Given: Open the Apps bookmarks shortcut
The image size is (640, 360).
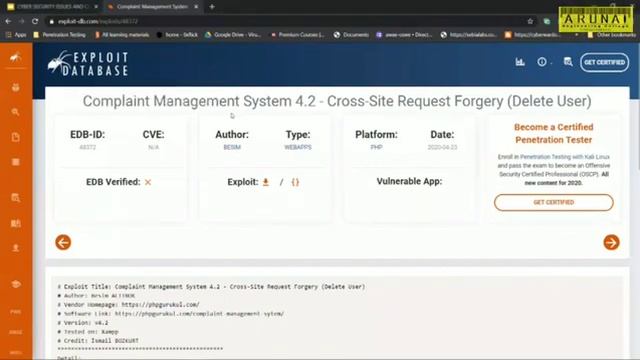Looking at the screenshot, I should tap(16, 35).
